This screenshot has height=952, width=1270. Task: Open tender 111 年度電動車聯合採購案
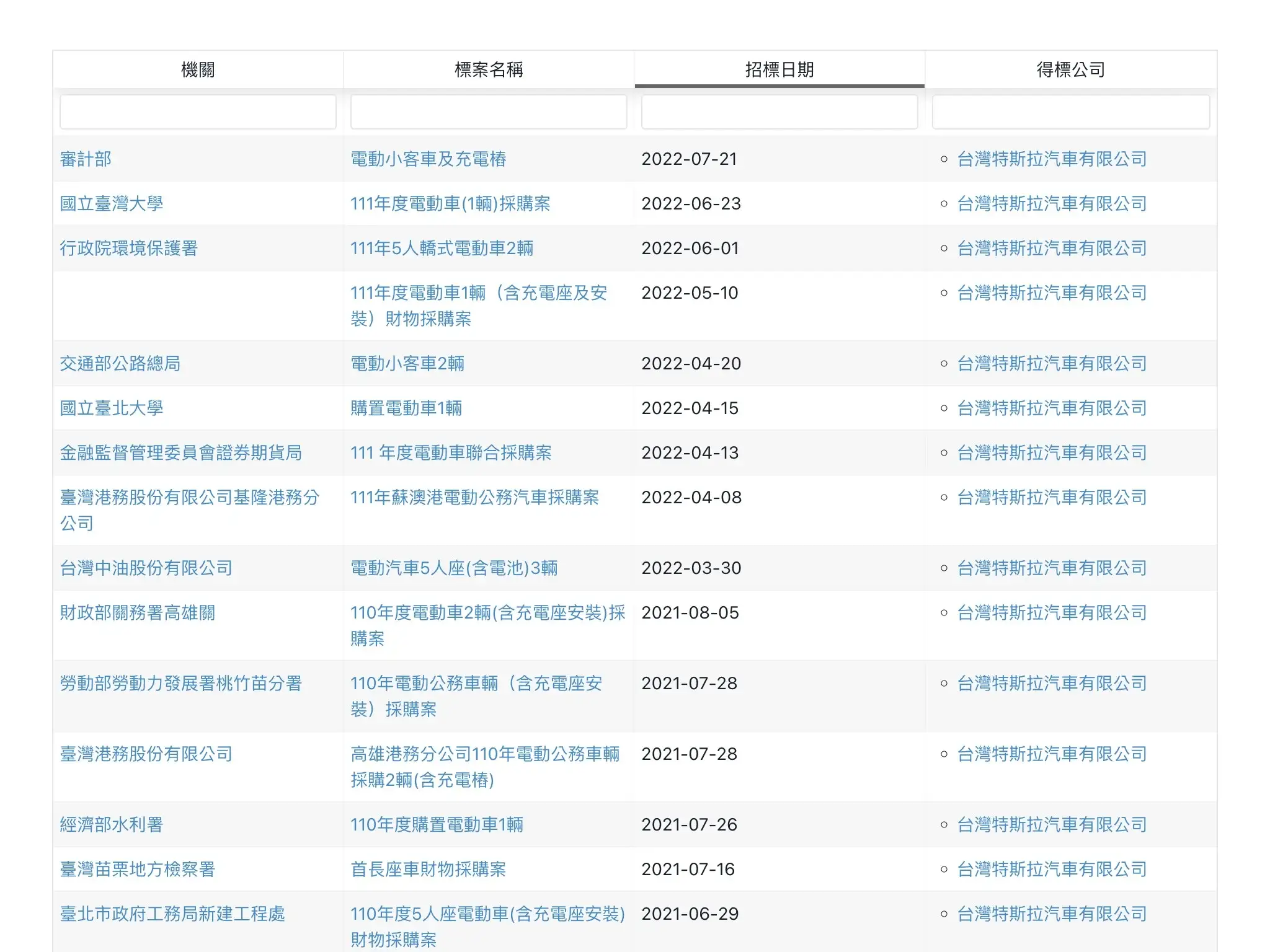pos(451,453)
